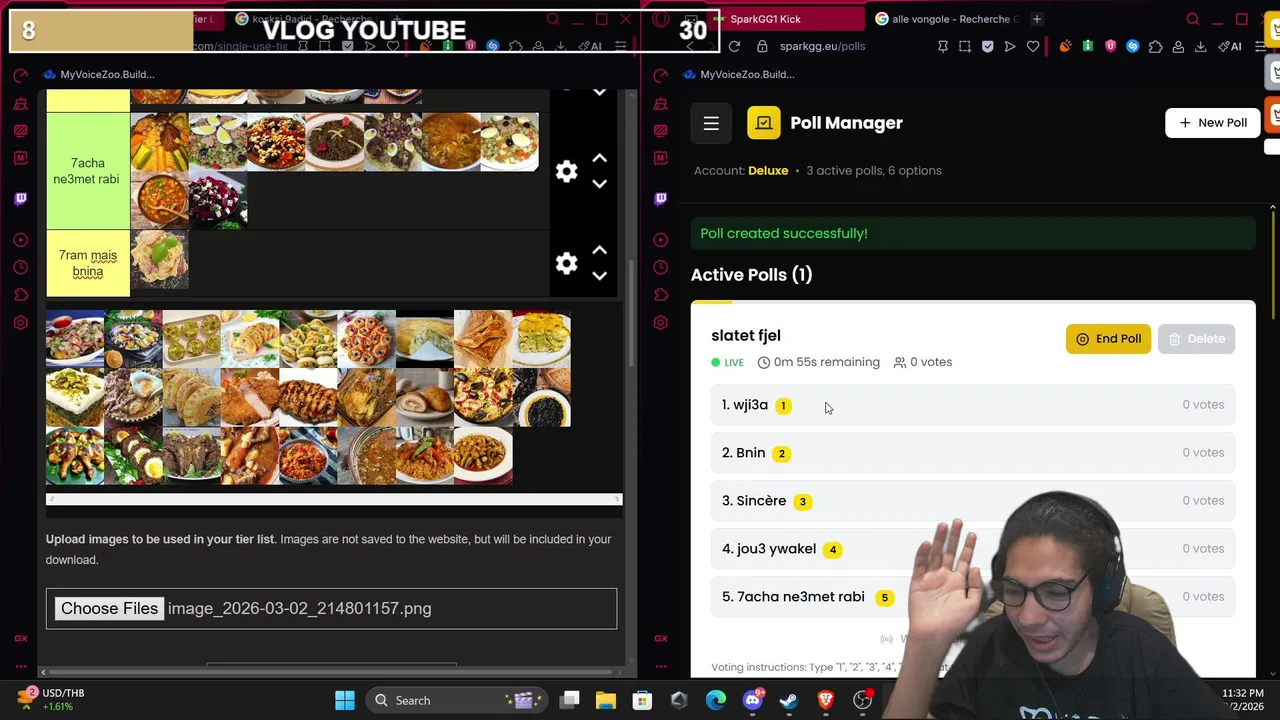Open the settings gear for 7ram mais bnina tier
The image size is (1280, 720).
[x=567, y=263]
